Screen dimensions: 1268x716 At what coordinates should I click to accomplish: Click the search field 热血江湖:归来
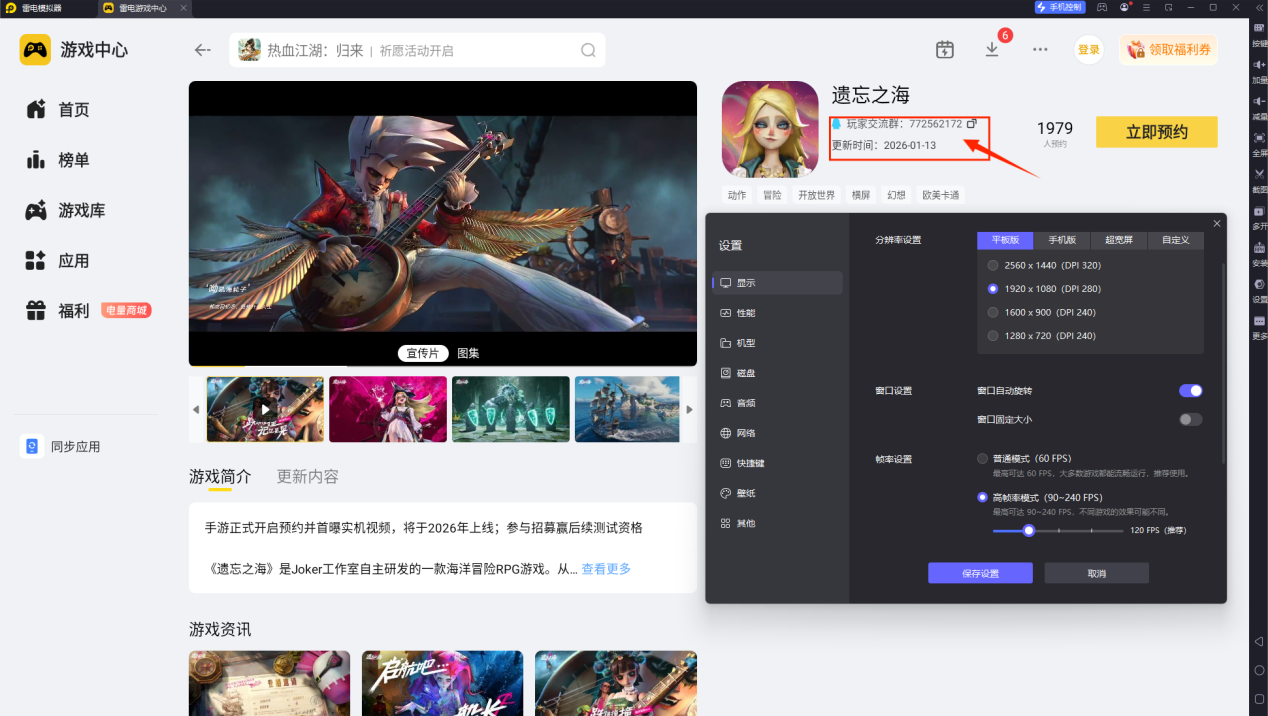(417, 50)
